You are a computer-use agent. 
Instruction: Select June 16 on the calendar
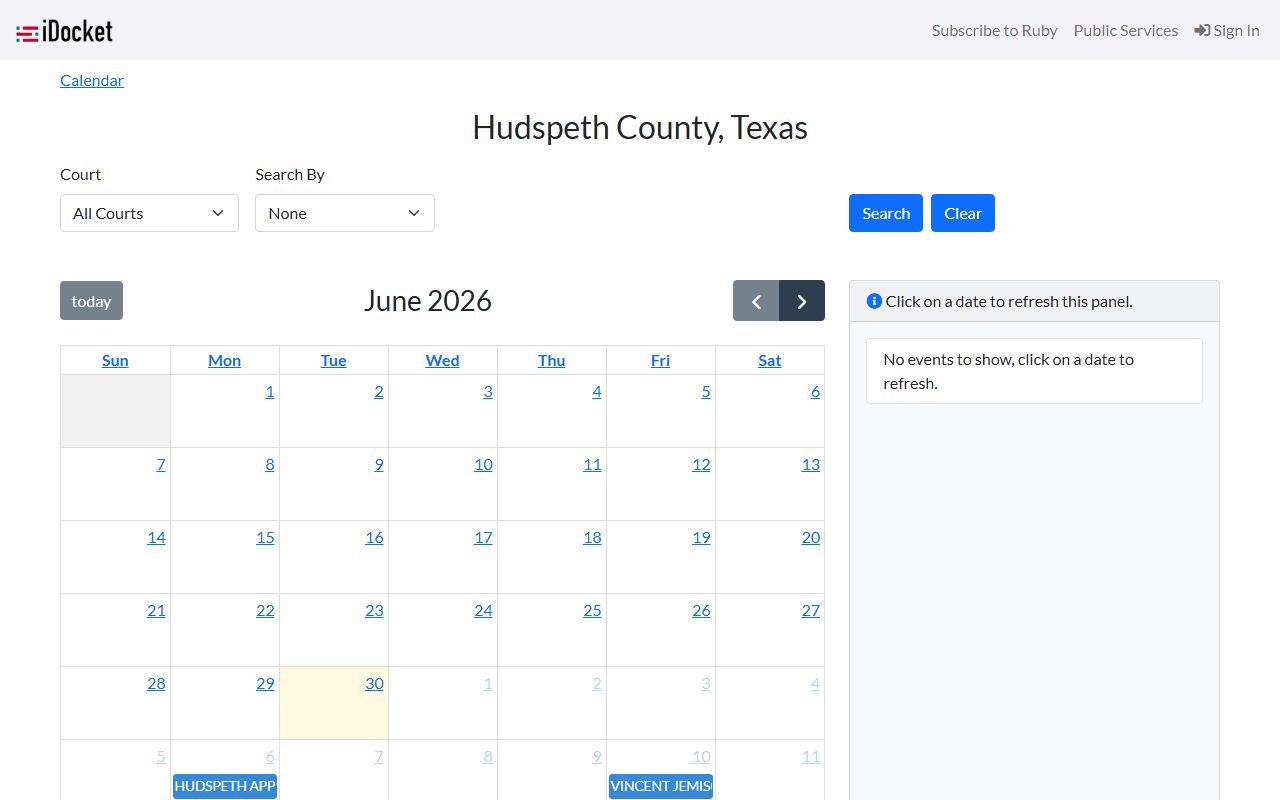point(374,537)
